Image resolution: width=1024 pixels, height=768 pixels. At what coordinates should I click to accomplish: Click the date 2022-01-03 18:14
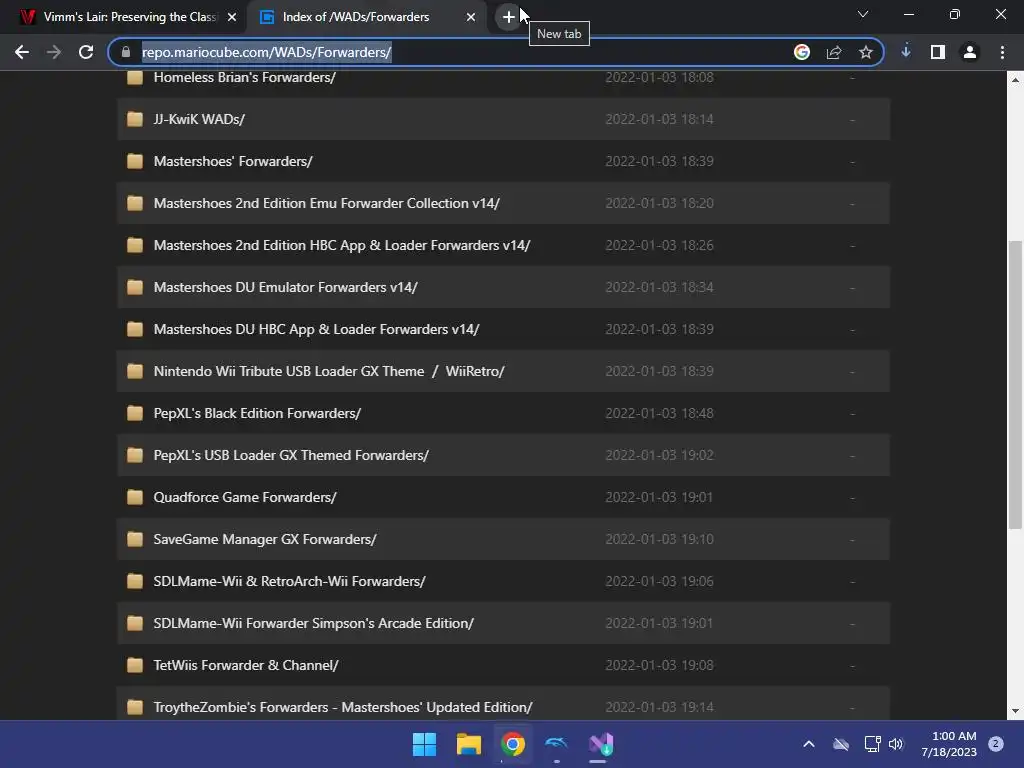660,120
